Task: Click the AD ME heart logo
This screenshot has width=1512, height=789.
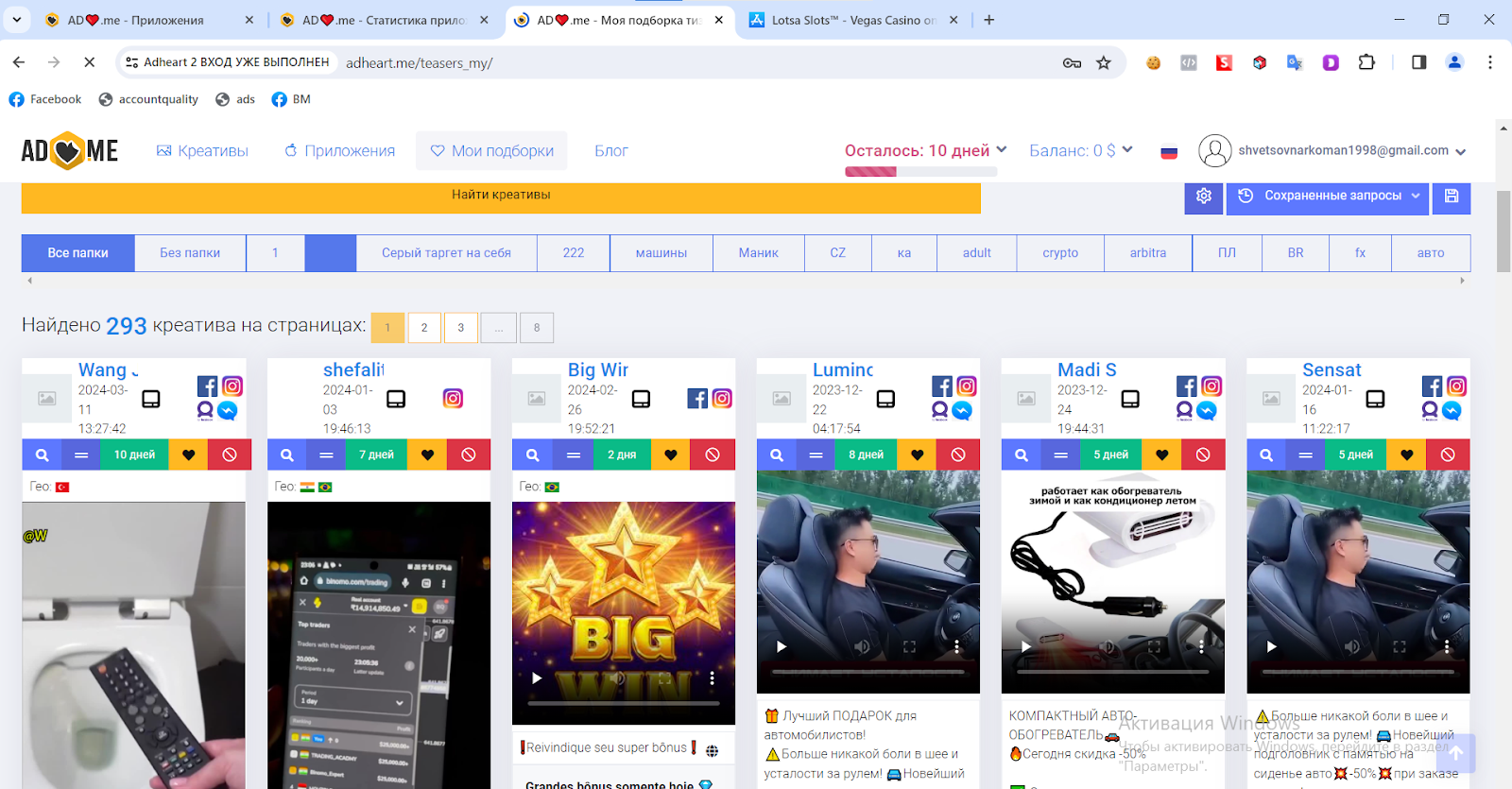Action: [69, 151]
